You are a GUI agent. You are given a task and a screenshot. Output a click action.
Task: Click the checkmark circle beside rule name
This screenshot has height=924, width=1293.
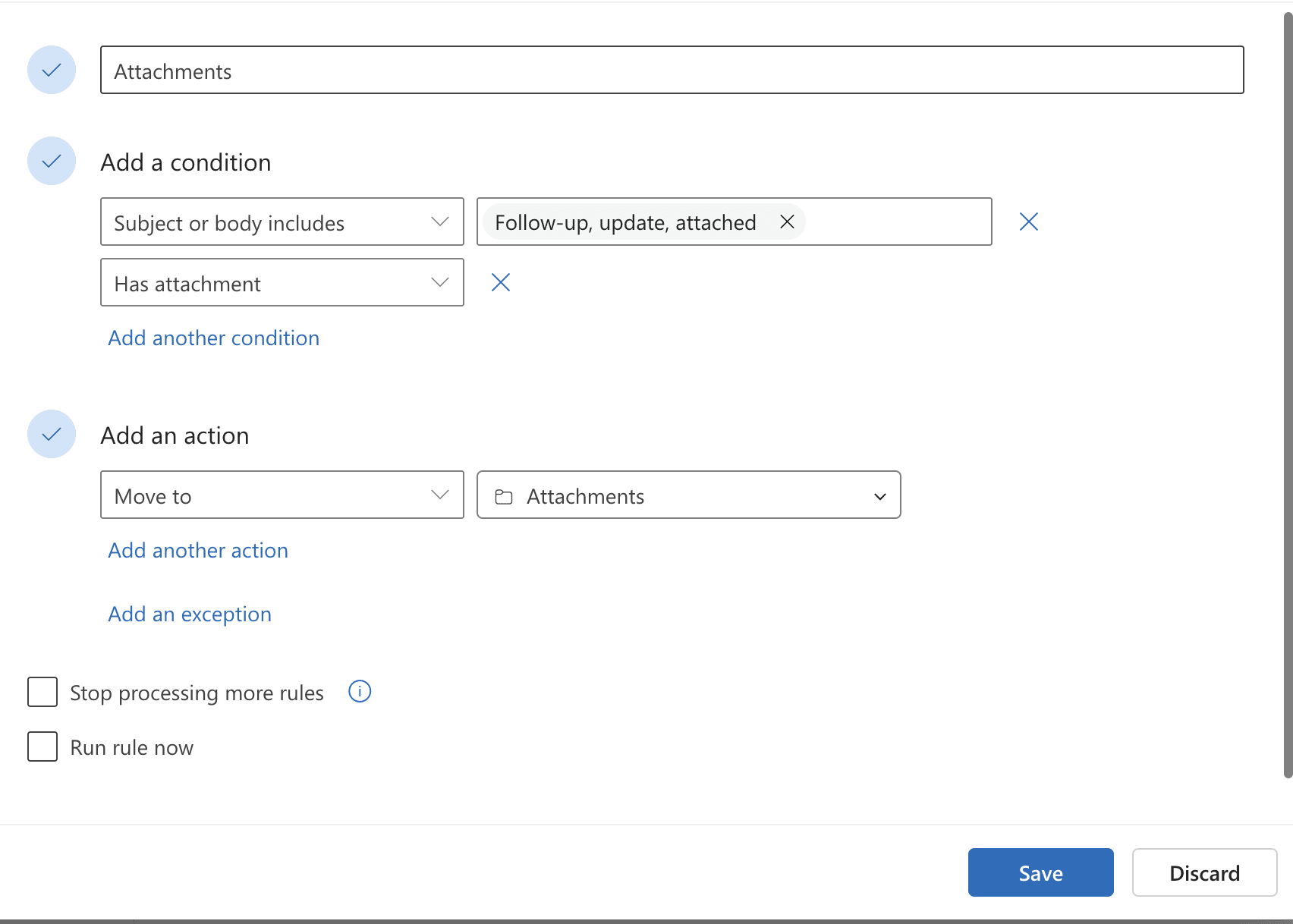click(x=52, y=70)
